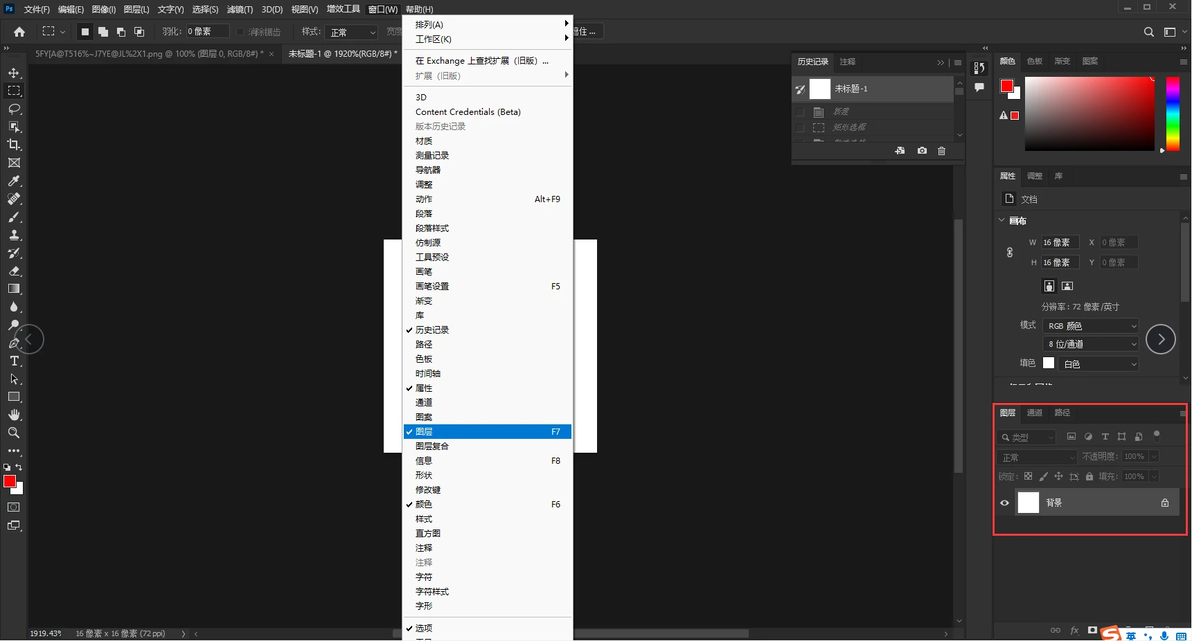1192x641 pixels.
Task: Click the circular previous arrow at left
Action: (29, 339)
